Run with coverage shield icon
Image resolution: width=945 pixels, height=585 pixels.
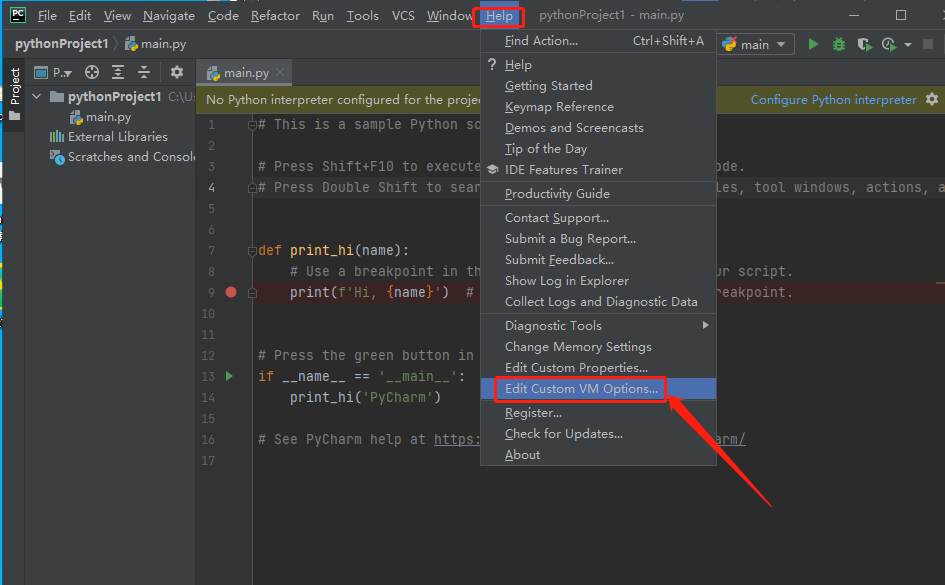pyautogui.click(x=864, y=44)
